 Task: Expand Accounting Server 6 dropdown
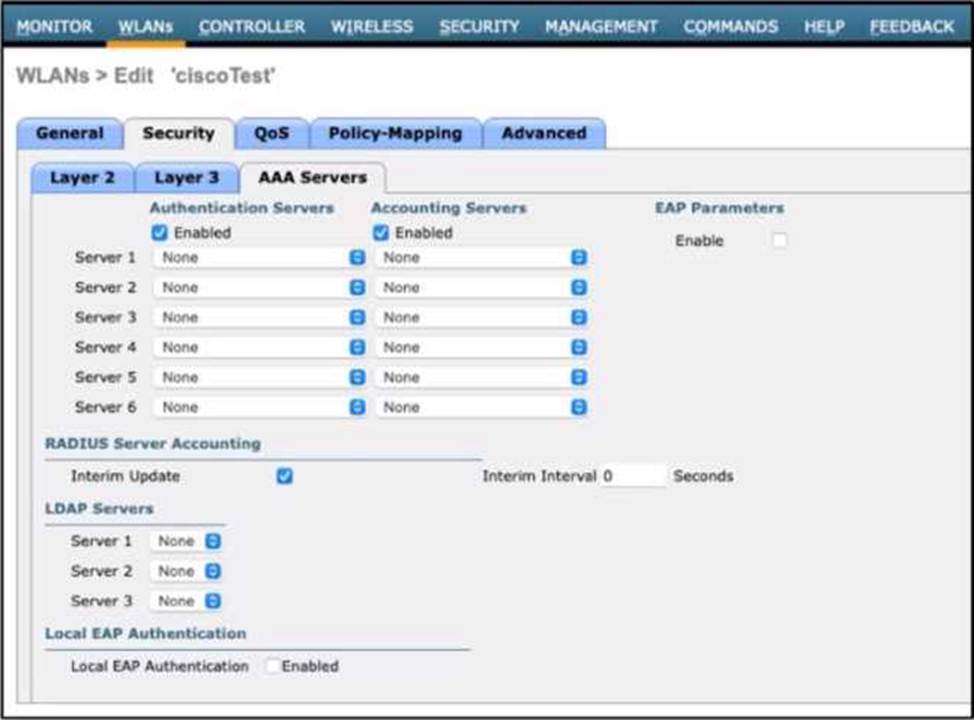480,408
